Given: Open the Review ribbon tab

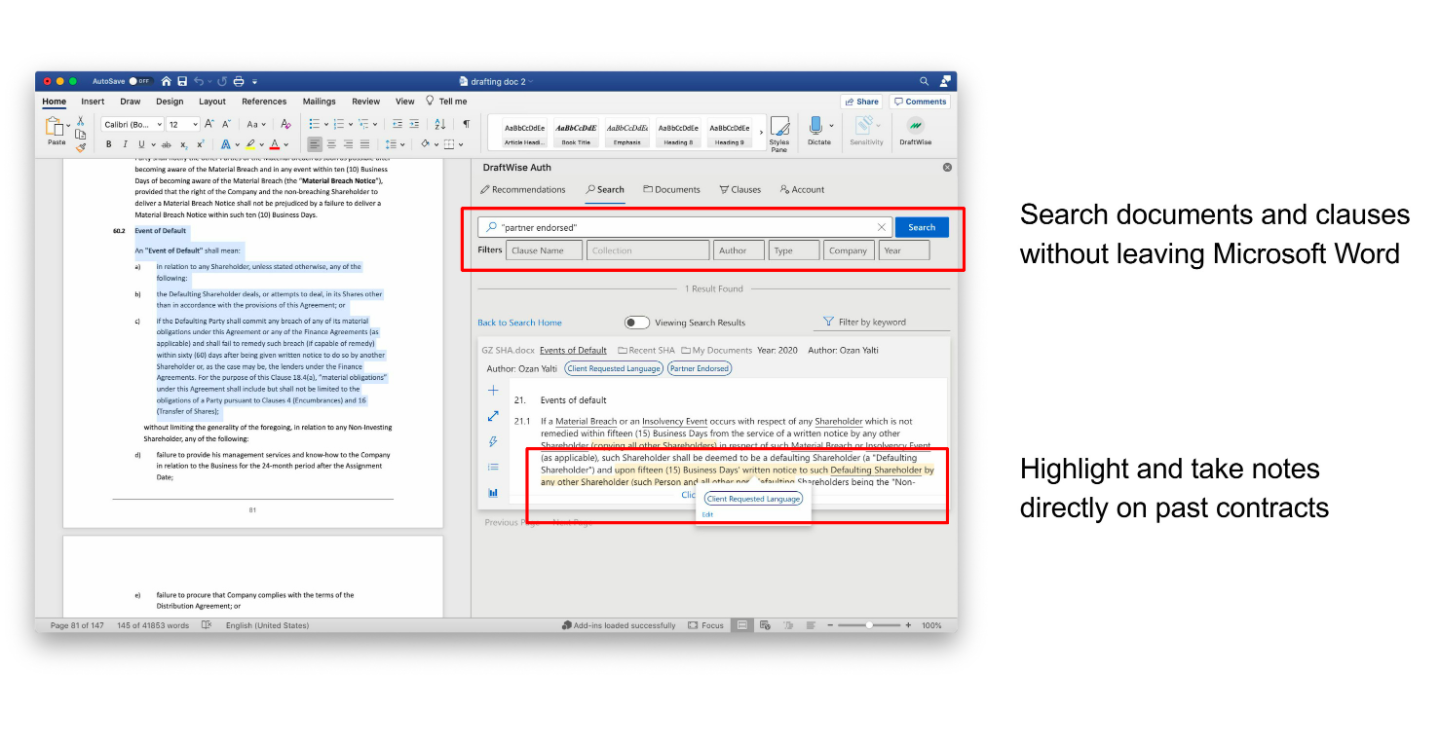Looking at the screenshot, I should (366, 101).
